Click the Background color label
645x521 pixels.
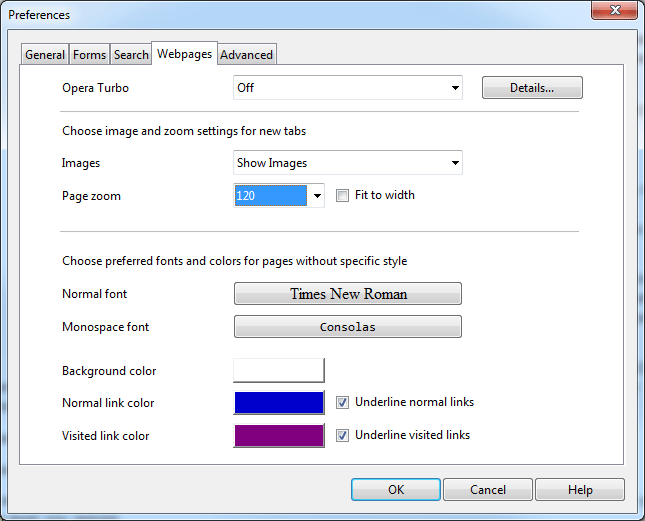tap(109, 371)
